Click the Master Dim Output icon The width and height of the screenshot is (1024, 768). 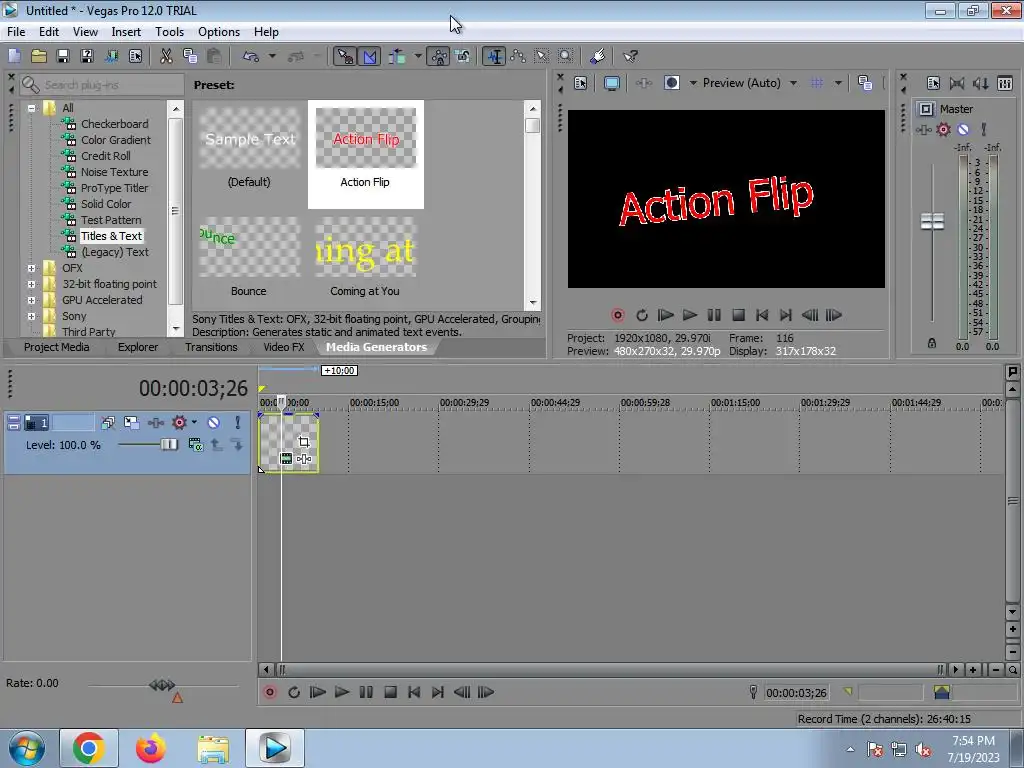tap(980, 84)
